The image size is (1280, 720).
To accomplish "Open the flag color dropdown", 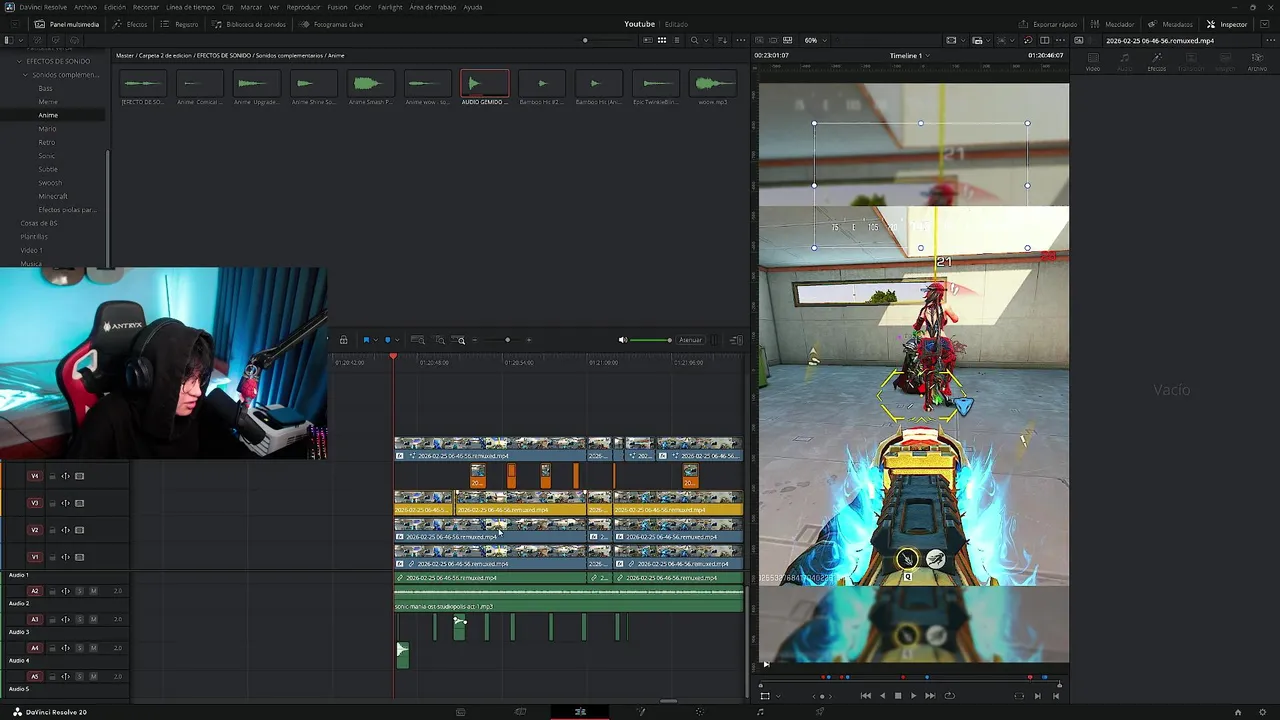I will click(x=375, y=340).
